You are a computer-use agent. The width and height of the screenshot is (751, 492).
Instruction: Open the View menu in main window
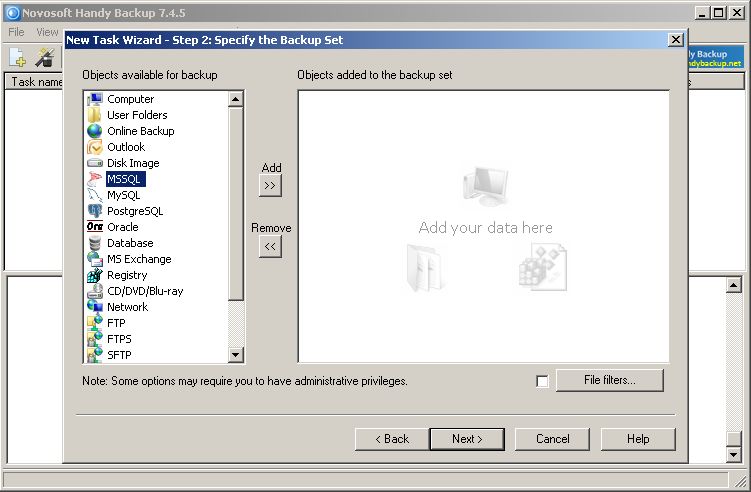click(x=47, y=32)
